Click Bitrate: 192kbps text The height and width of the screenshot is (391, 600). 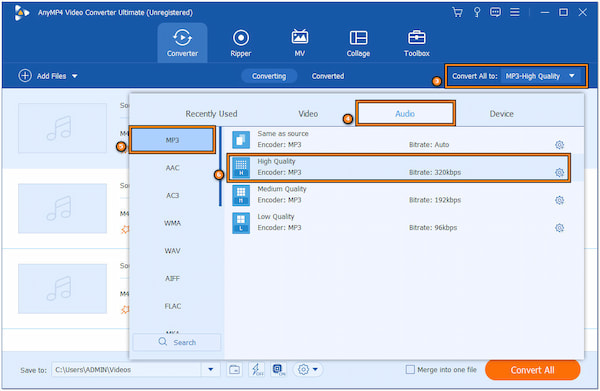435,200
